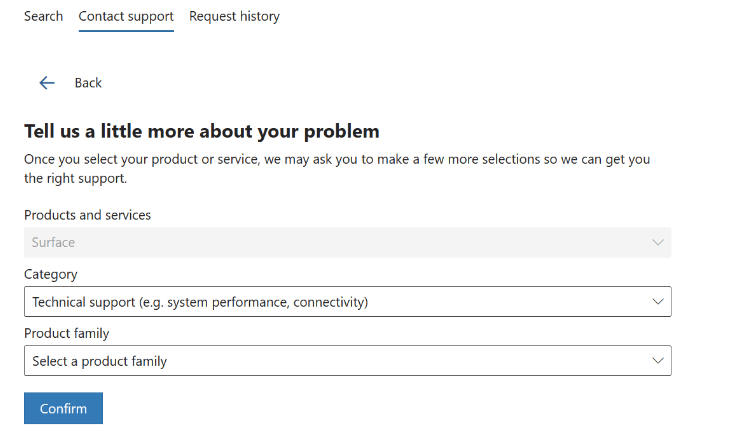Image resolution: width=730 pixels, height=436 pixels.
Task: Click the 'Category' field label
Action: point(51,273)
